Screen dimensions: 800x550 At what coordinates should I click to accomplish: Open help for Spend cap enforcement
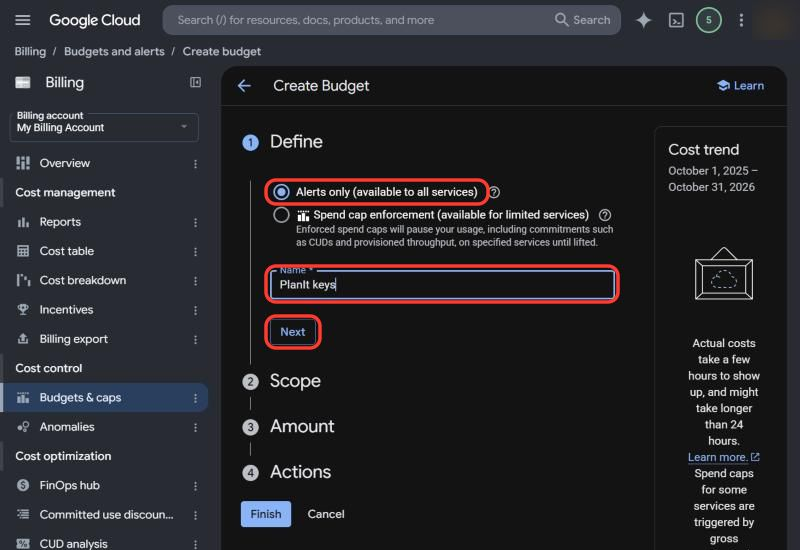(605, 215)
